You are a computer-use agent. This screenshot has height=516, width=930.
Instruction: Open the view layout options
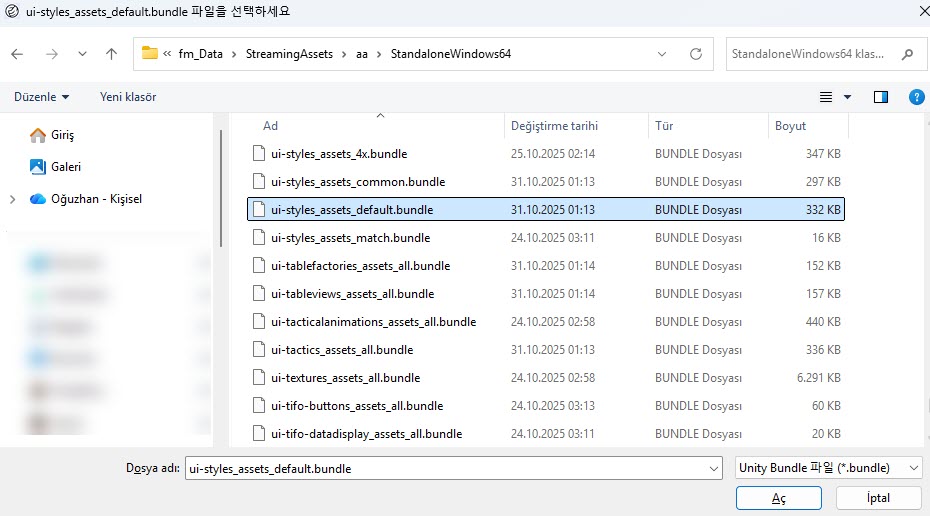click(x=835, y=97)
